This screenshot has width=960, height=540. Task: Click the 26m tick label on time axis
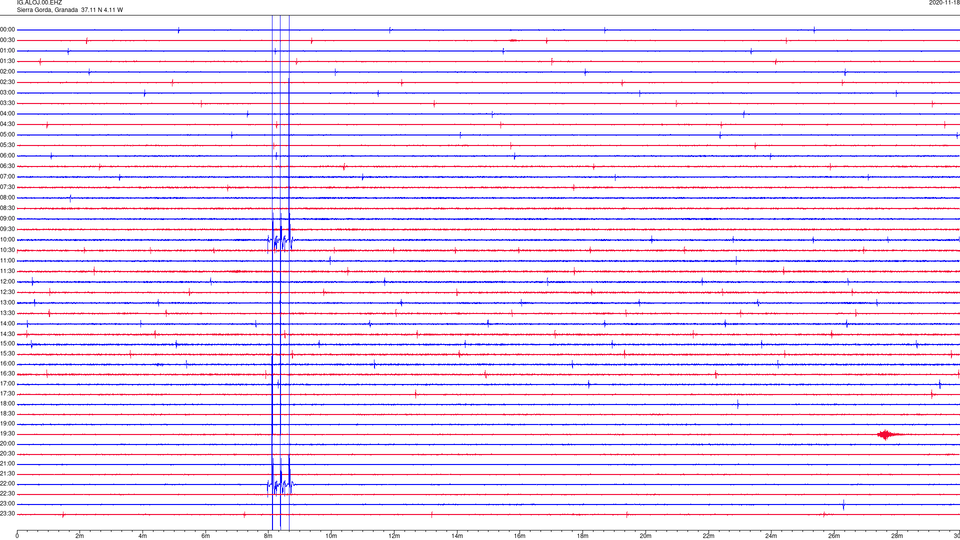[834, 536]
